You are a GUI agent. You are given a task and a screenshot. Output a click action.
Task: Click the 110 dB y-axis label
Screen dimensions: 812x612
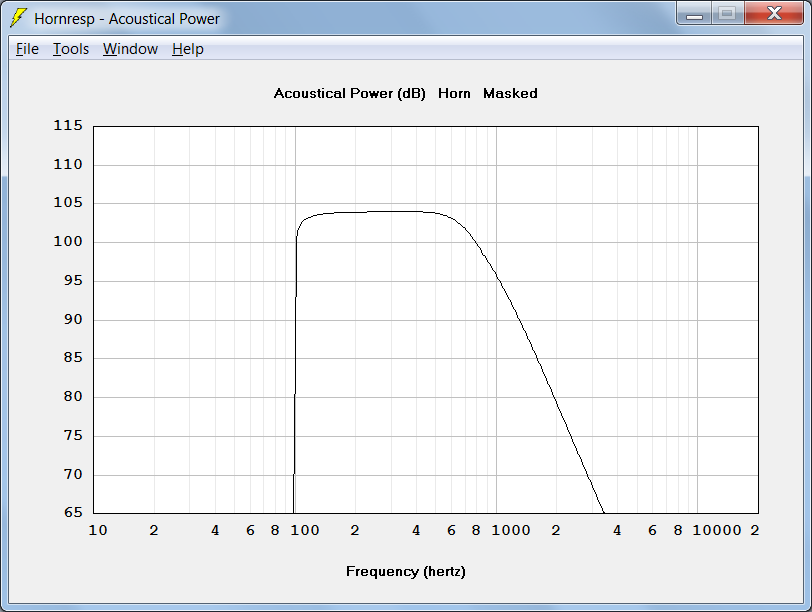pyautogui.click(x=68, y=165)
